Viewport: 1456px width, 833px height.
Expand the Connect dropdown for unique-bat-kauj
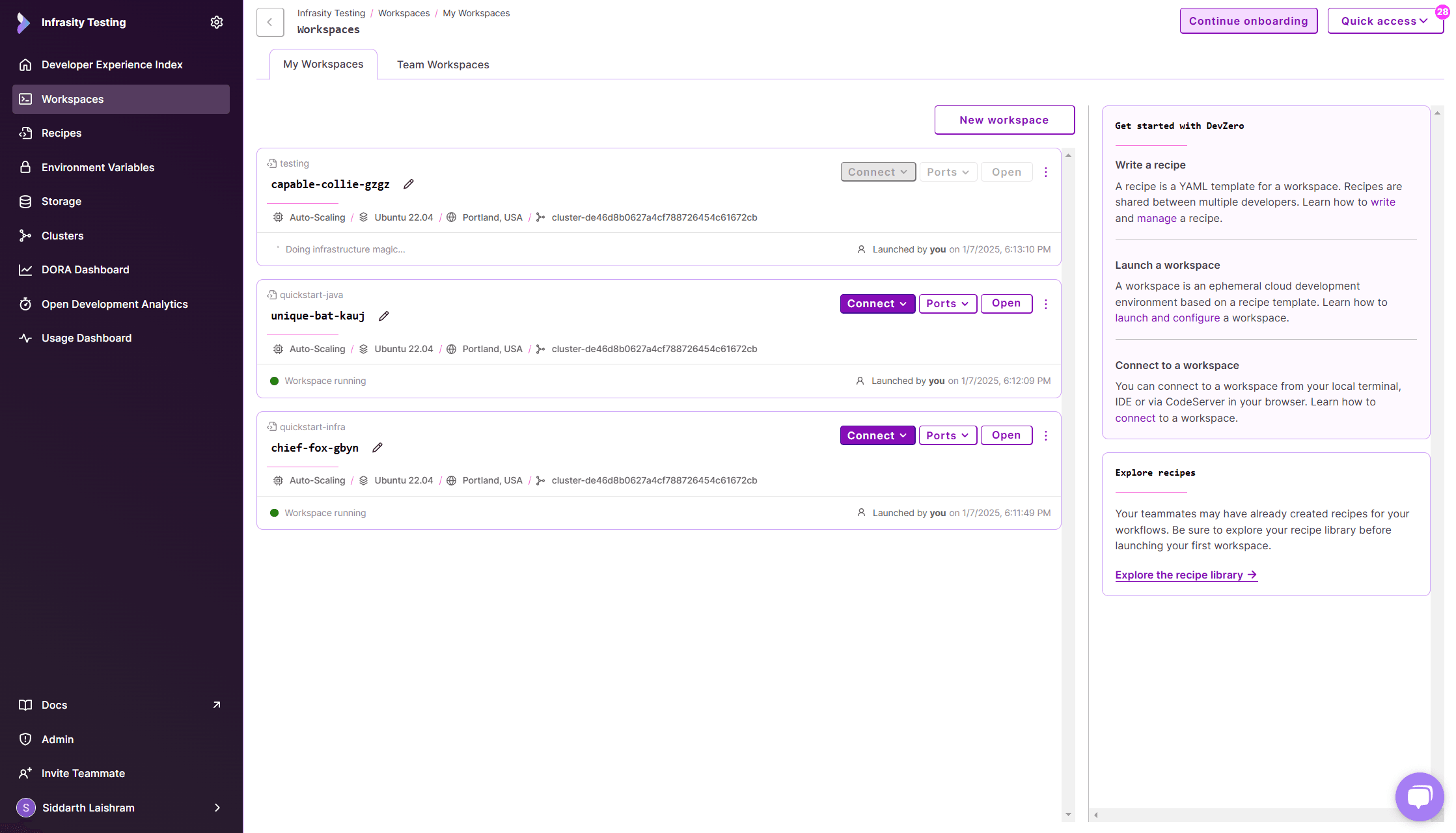pos(877,304)
